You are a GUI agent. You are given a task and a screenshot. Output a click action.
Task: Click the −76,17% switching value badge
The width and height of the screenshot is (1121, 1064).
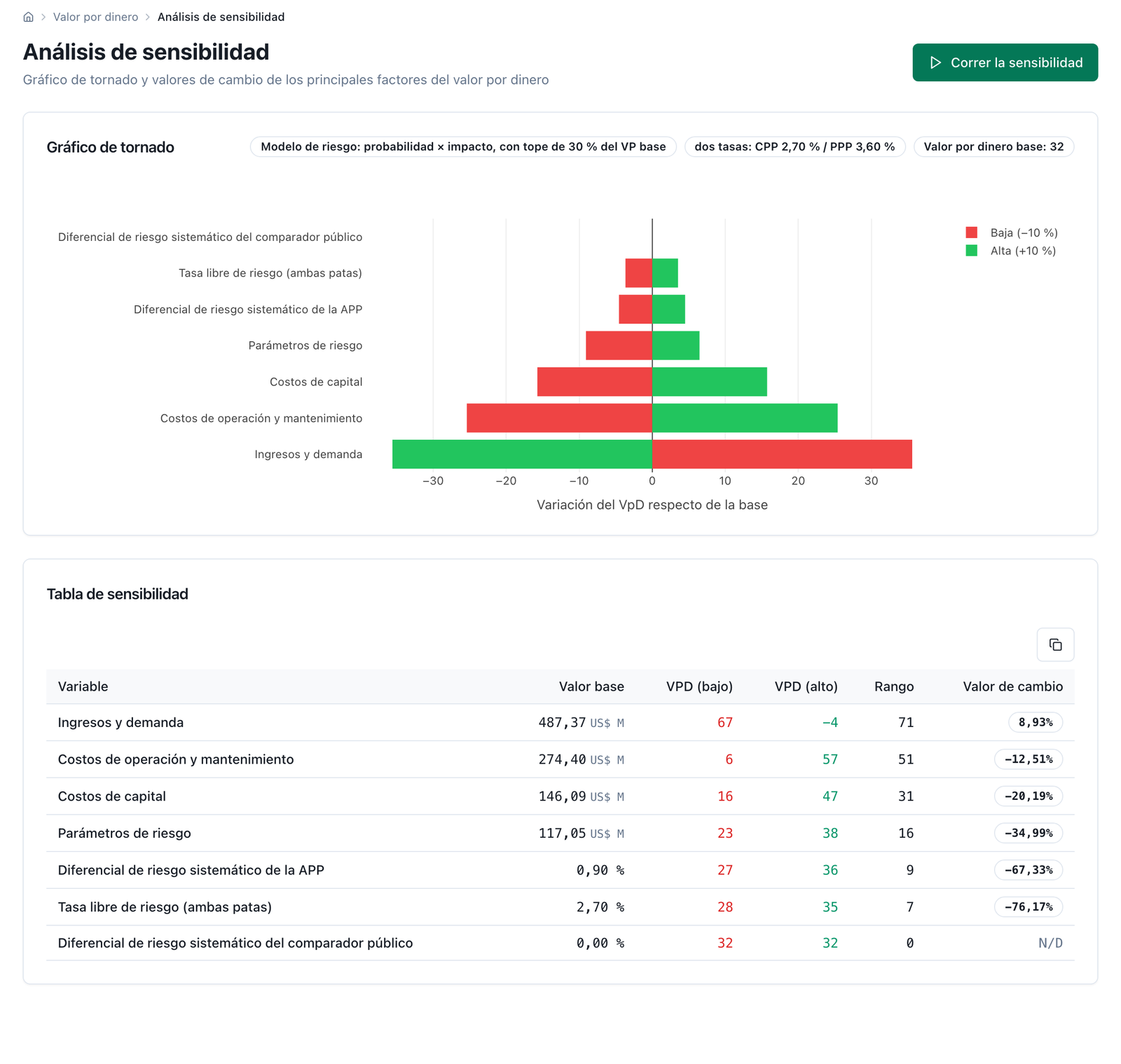click(x=1029, y=907)
